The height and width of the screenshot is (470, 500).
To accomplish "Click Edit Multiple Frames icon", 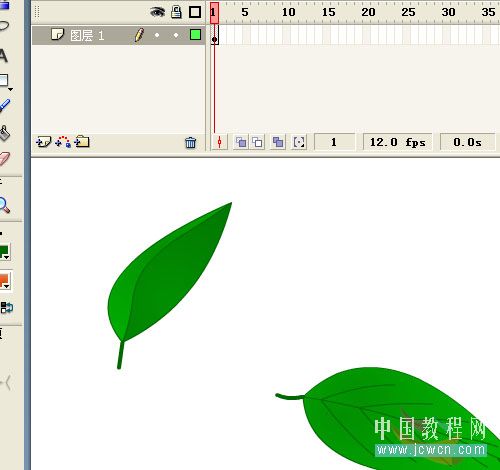I will (x=278, y=142).
